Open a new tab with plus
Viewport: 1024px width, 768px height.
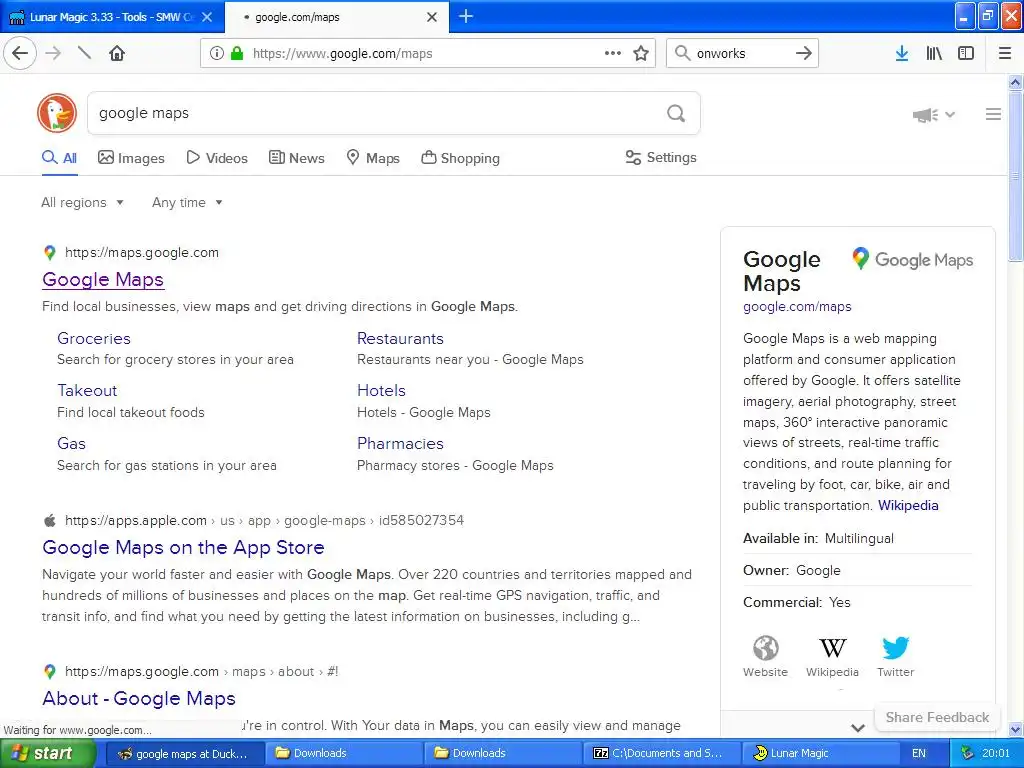[466, 16]
